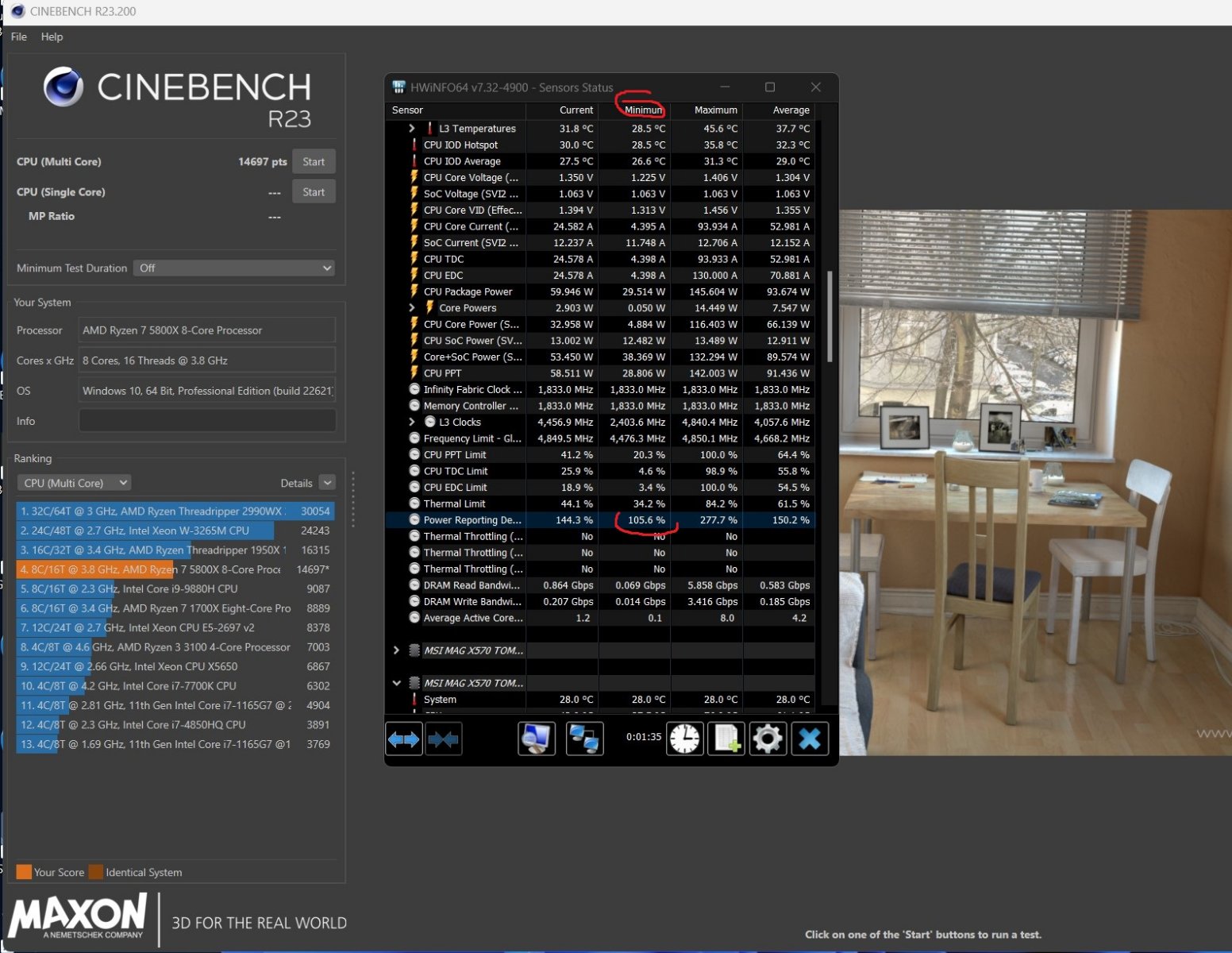Click the Cinebench sphere logo
This screenshot has height=953, width=1232.
point(64,87)
